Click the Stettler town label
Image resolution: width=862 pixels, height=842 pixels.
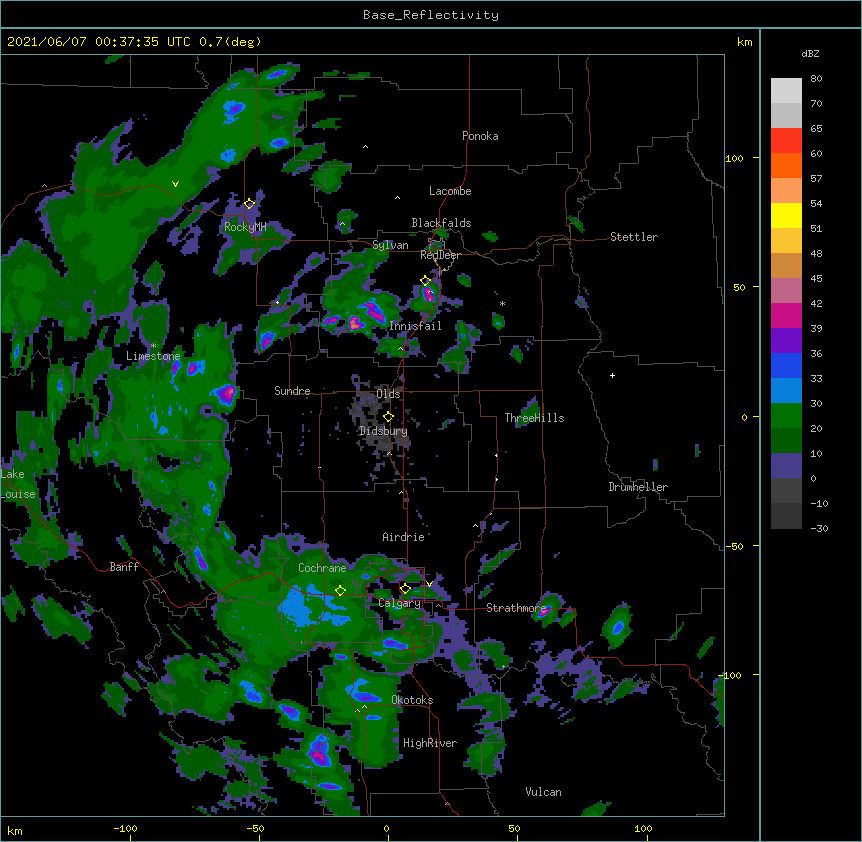tap(634, 237)
